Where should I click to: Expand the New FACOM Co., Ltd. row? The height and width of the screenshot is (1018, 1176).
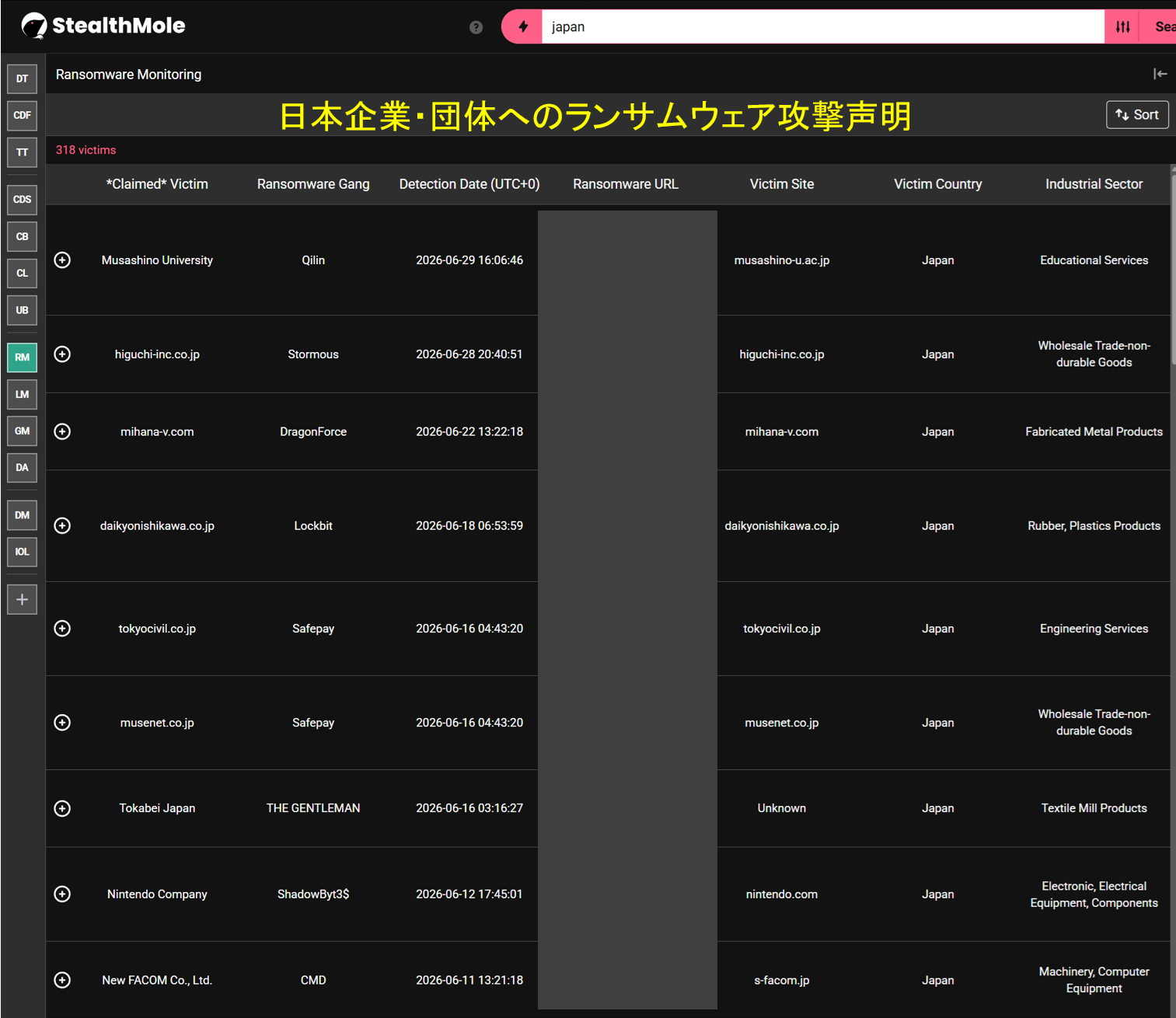point(62,980)
